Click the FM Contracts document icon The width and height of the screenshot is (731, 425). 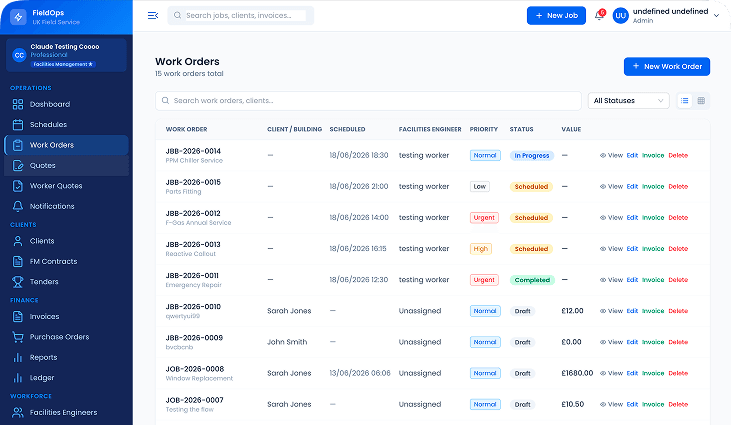point(18,261)
